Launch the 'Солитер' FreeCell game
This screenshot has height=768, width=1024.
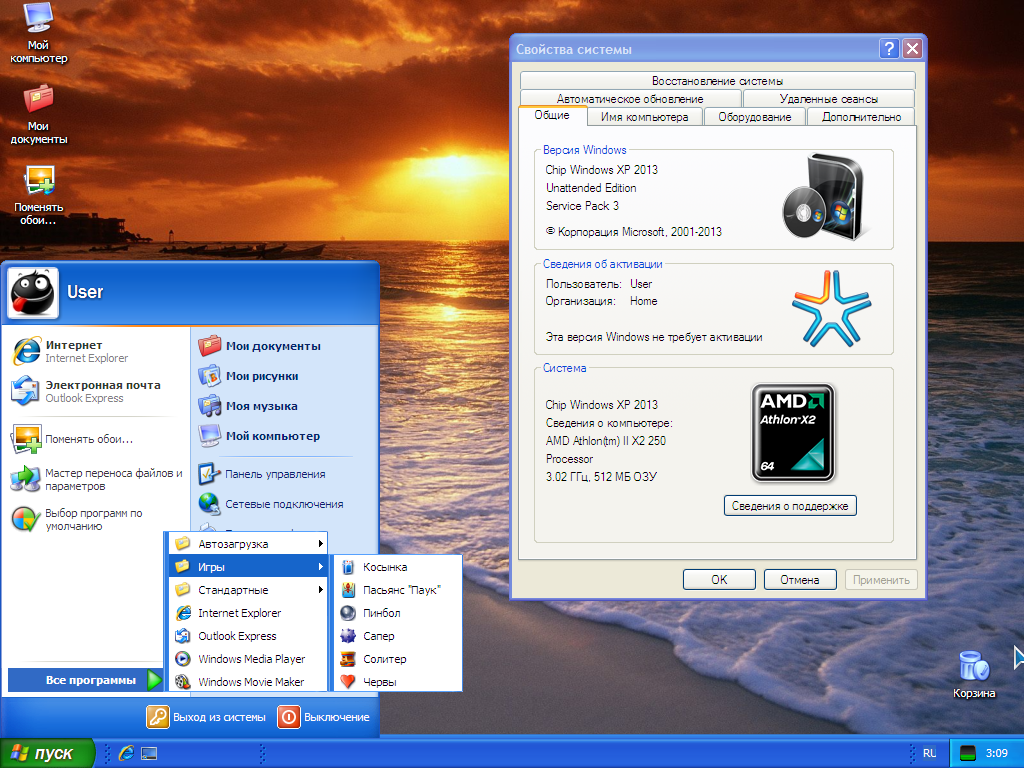tap(397, 659)
